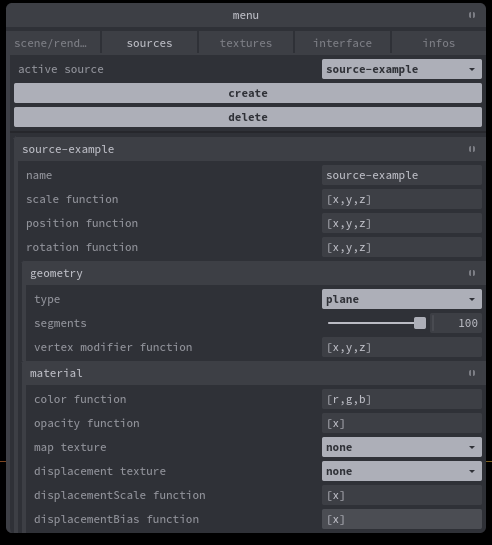Click the map texture label
Image resolution: width=492 pixels, height=545 pixels.
pos(70,447)
